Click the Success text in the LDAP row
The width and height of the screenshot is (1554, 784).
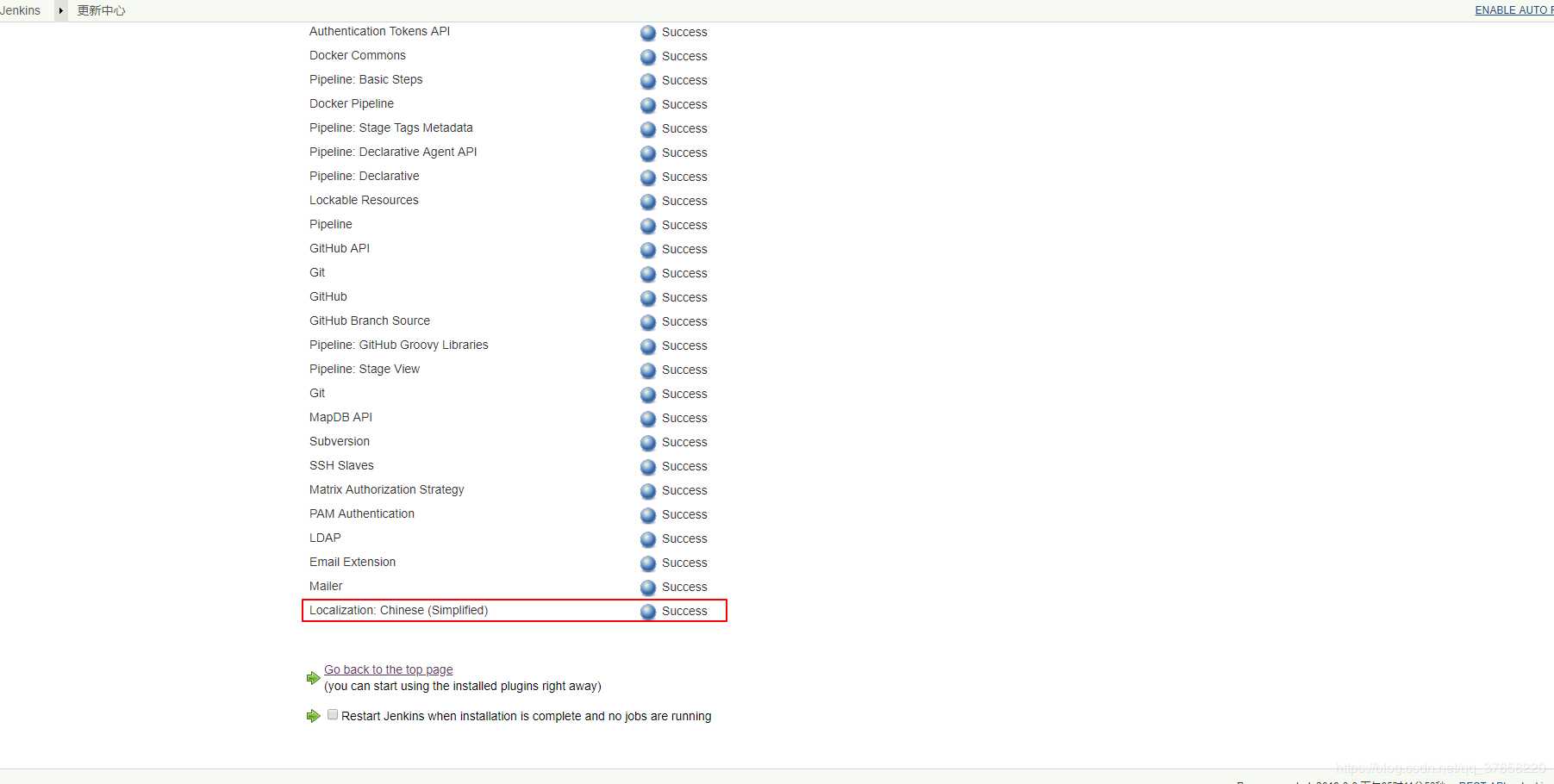click(684, 538)
